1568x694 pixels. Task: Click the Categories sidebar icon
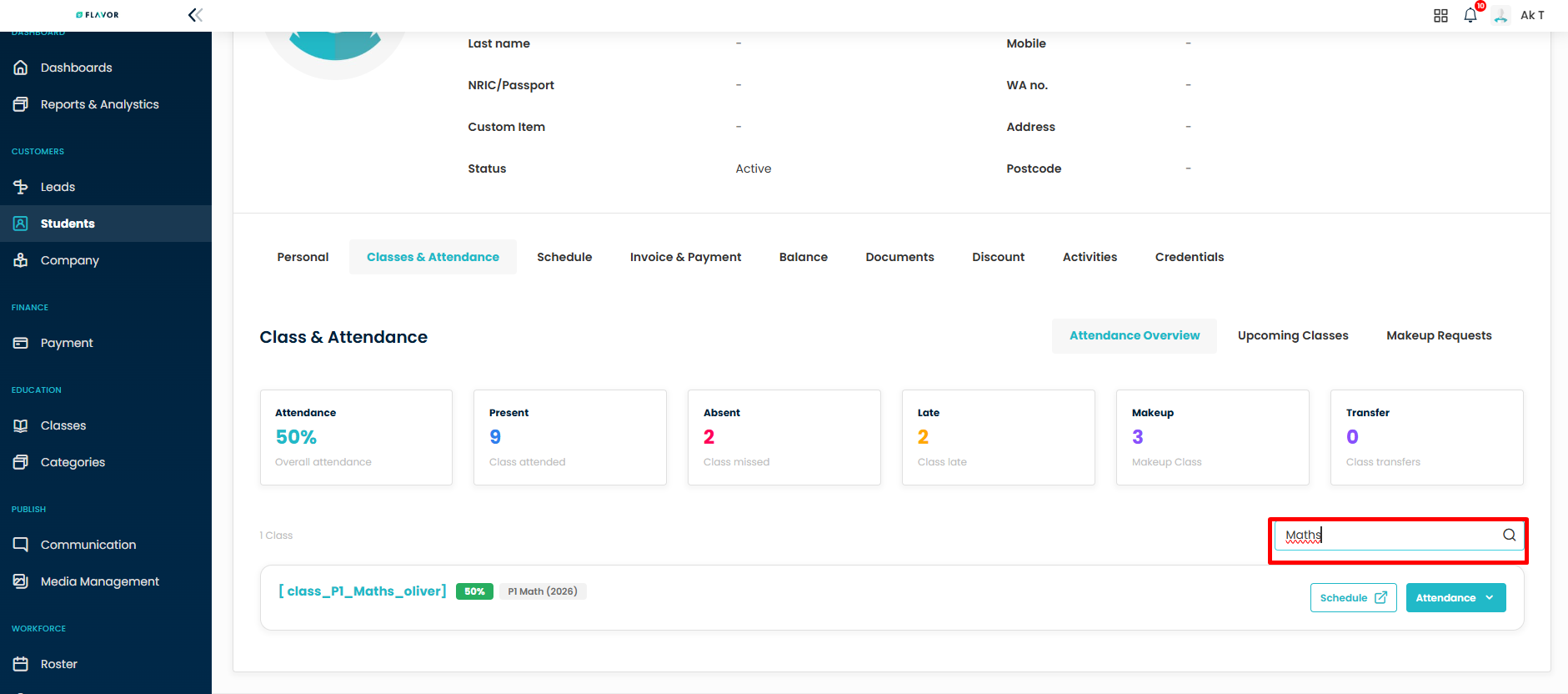point(21,462)
